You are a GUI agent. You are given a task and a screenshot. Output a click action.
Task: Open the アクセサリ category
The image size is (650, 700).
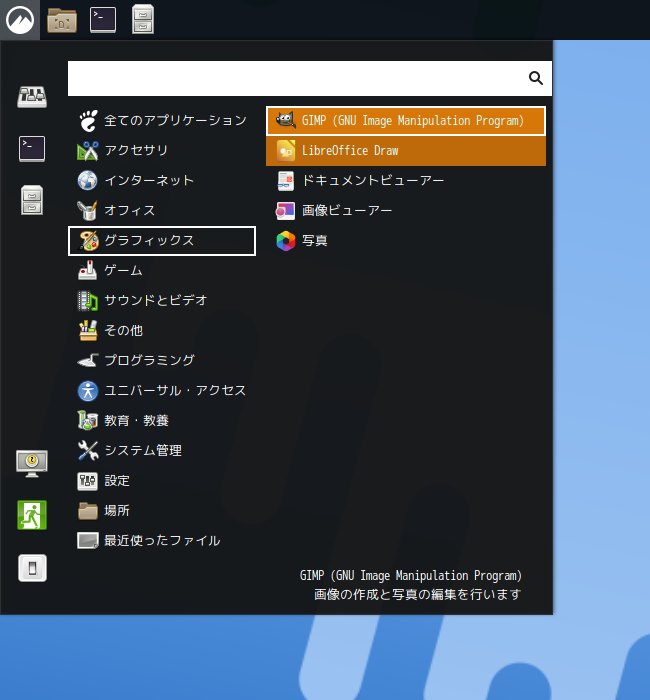(162, 150)
